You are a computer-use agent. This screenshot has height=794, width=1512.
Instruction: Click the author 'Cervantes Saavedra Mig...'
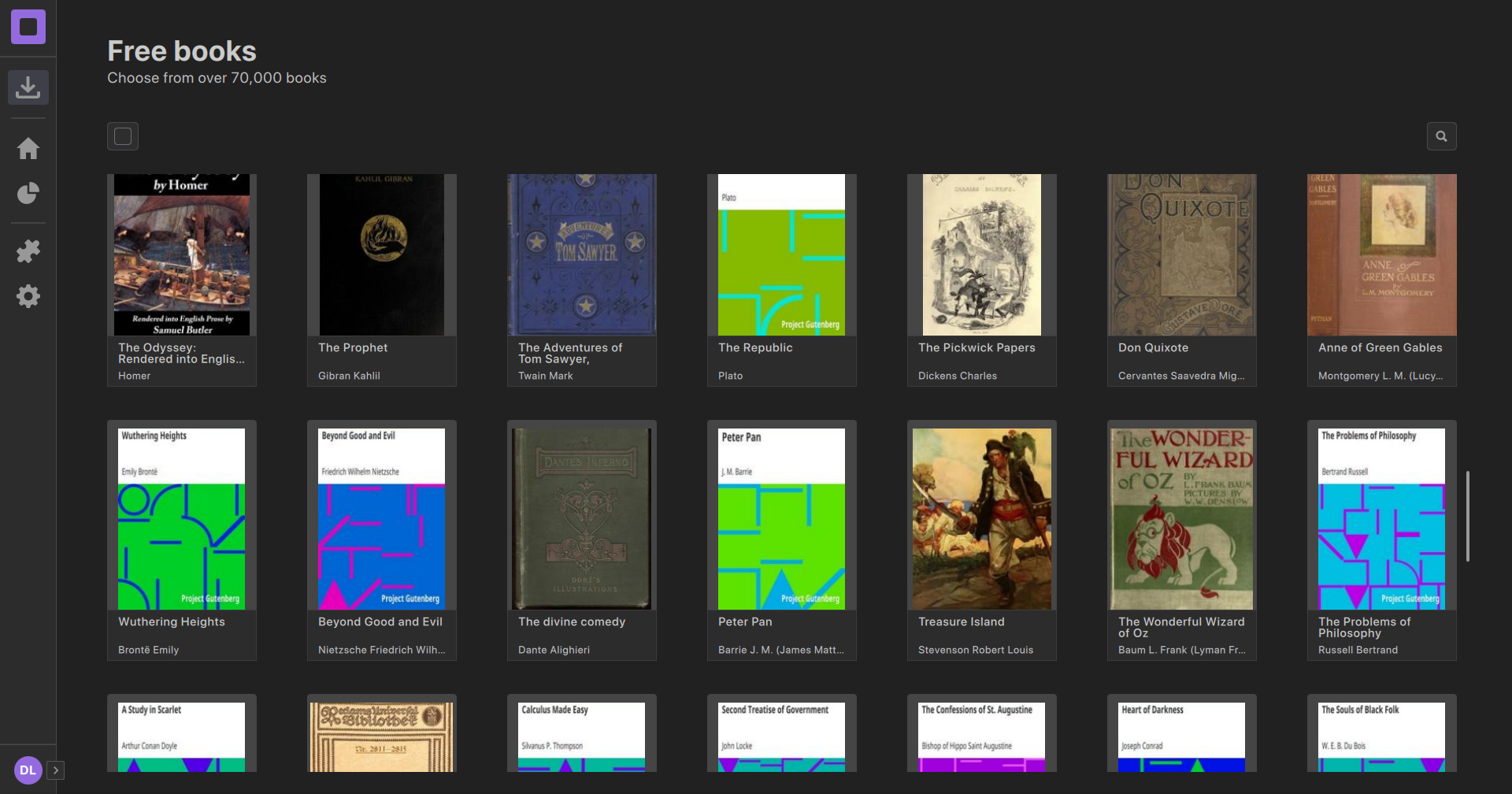(x=1181, y=376)
